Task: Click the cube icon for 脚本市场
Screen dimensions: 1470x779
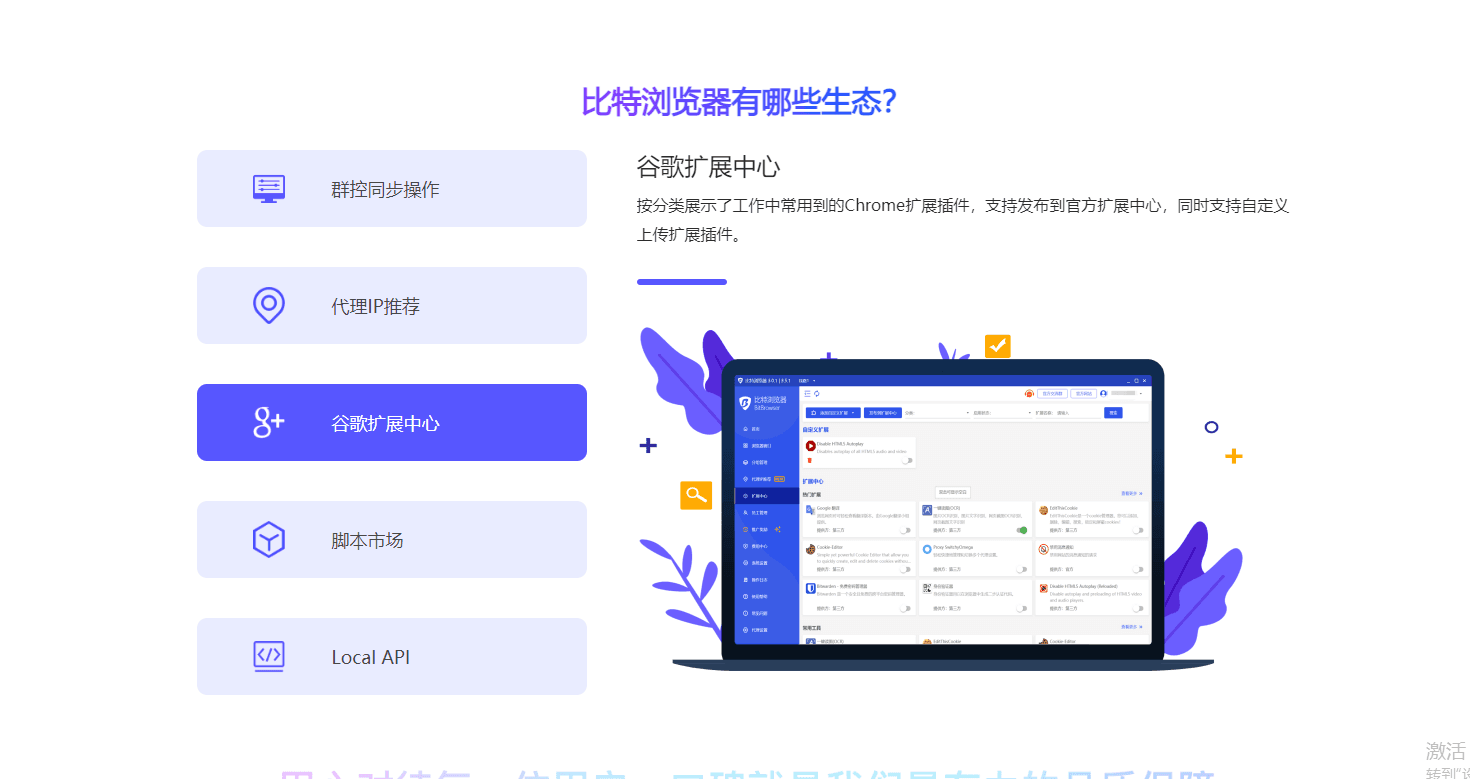Action: (269, 540)
